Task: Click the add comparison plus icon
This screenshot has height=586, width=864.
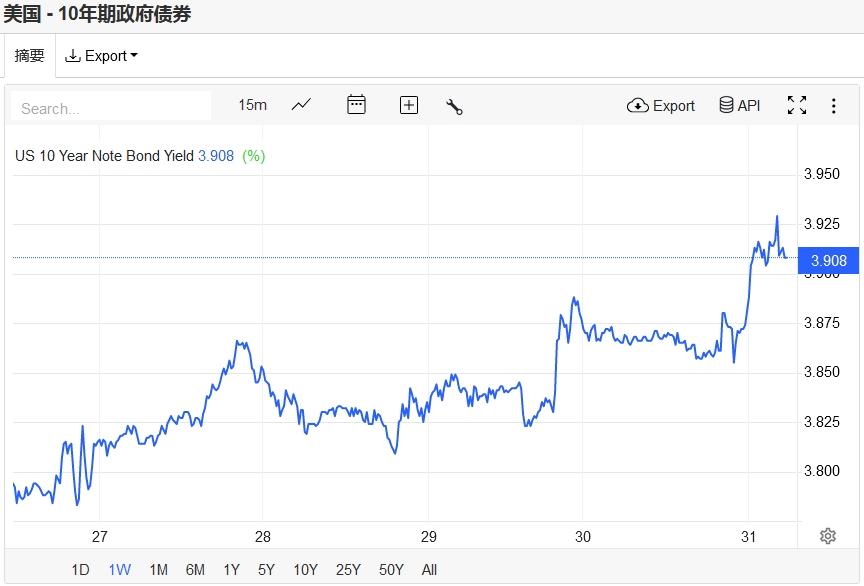Action: (x=409, y=105)
